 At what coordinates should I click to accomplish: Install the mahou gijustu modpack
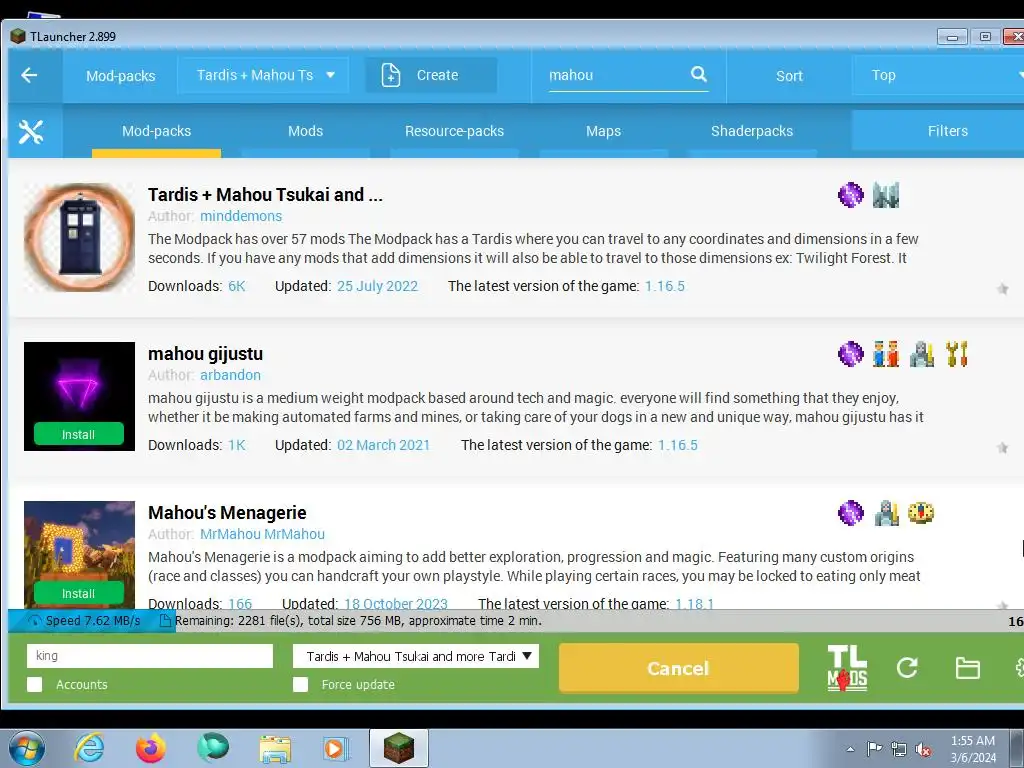click(78, 434)
